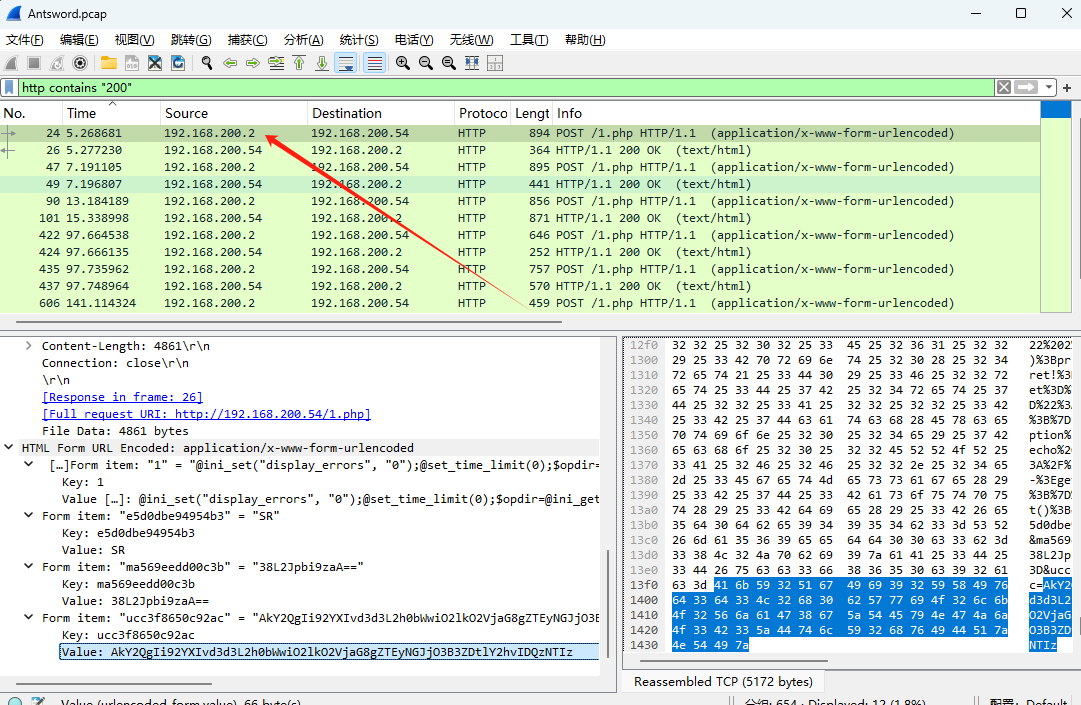Sort by the Info column header

tap(795, 113)
